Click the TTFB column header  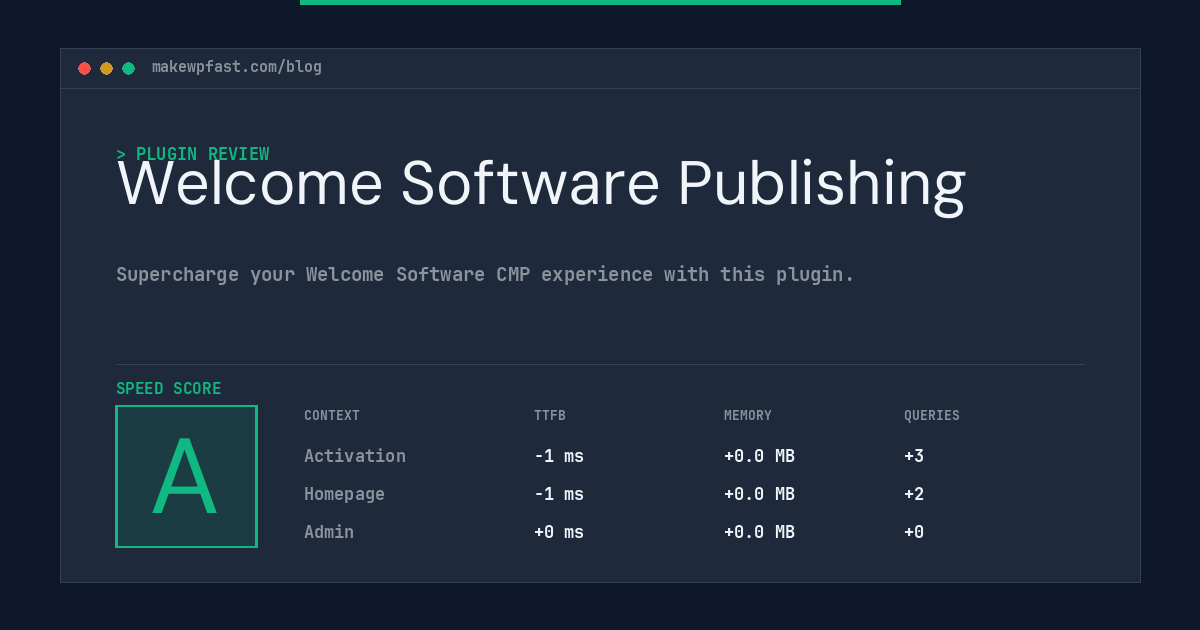pyautogui.click(x=550, y=416)
